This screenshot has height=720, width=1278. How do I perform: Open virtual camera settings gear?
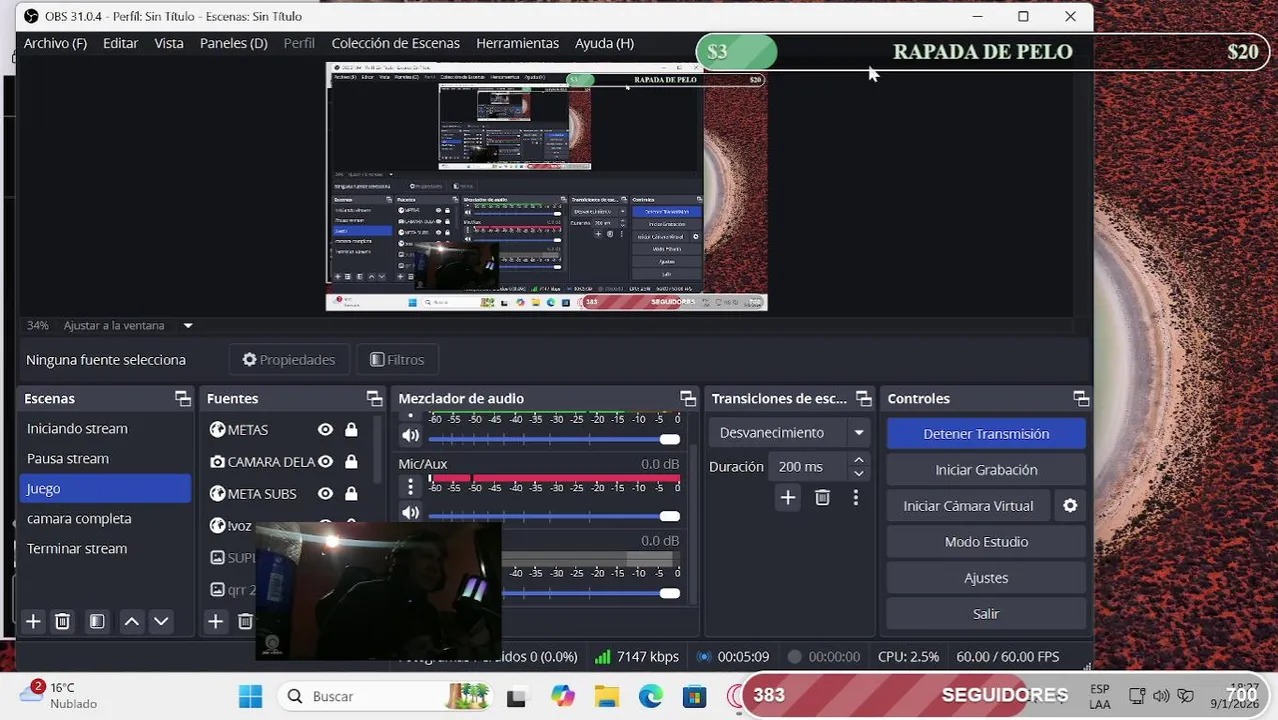pos(1070,505)
